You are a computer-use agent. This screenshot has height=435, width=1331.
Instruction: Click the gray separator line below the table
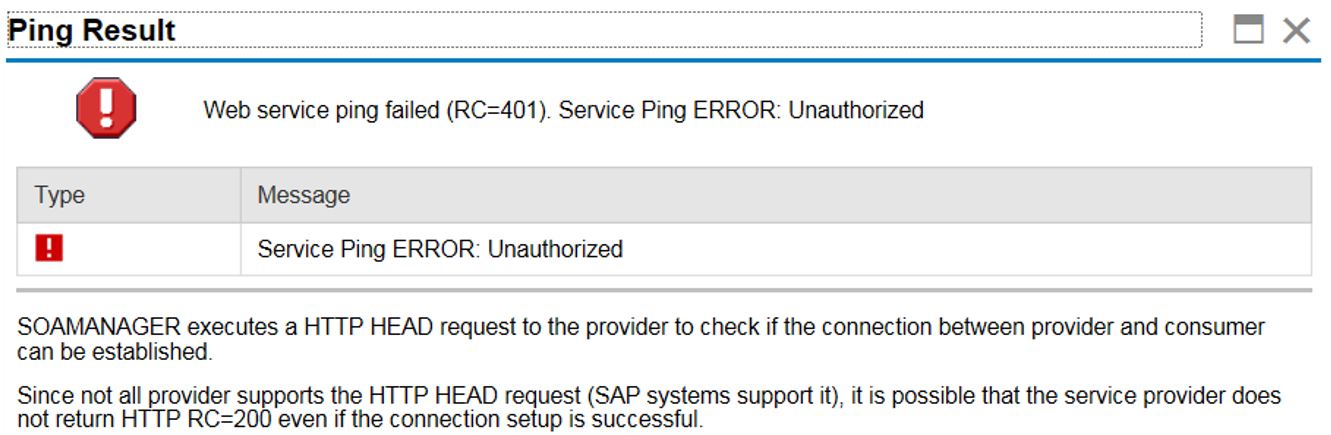[664, 290]
